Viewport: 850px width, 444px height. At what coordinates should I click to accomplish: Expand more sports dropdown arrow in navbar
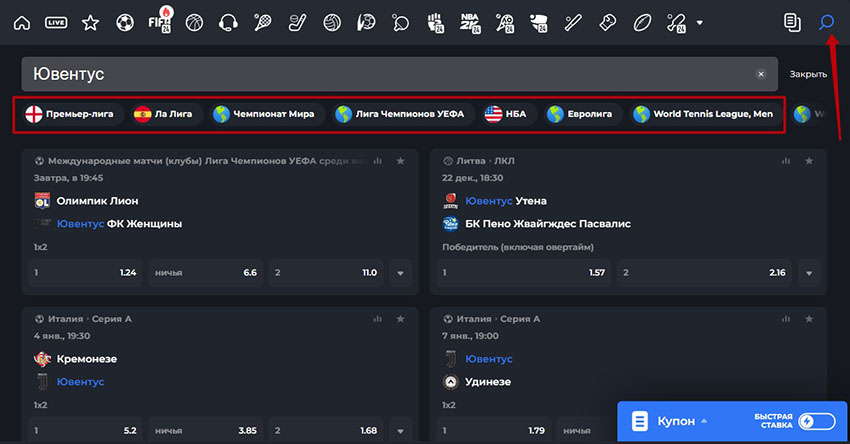tap(699, 23)
